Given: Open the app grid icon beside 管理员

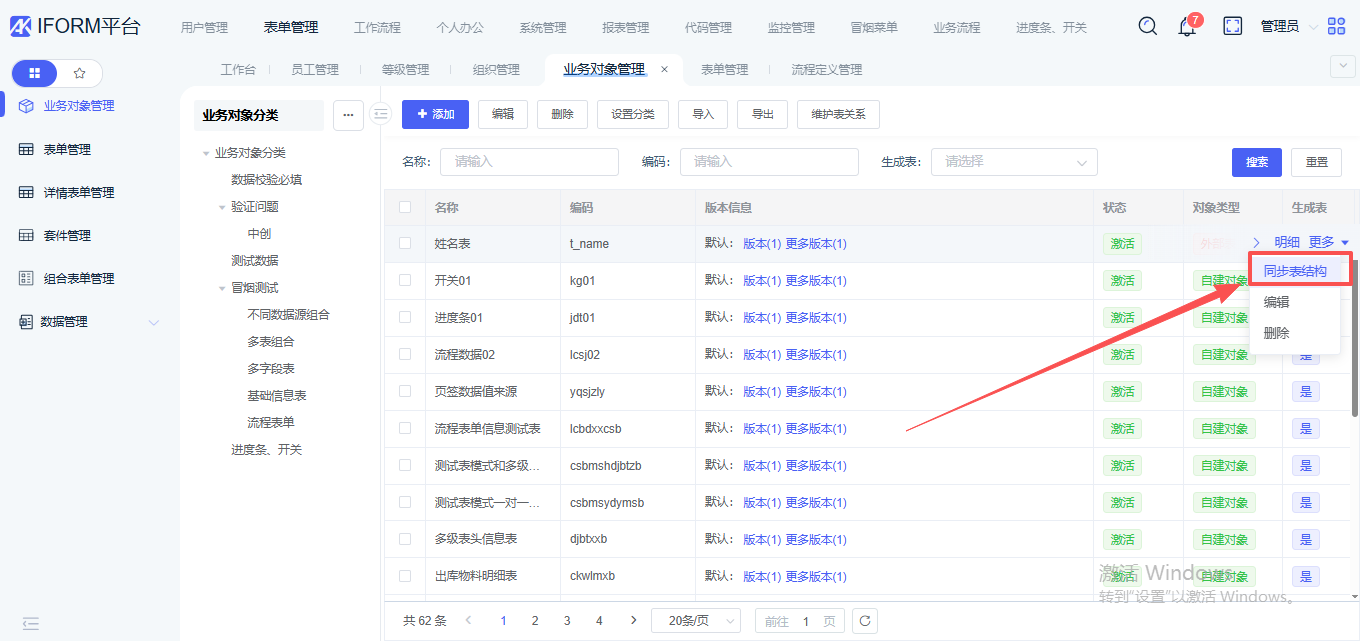Looking at the screenshot, I should 1336,26.
